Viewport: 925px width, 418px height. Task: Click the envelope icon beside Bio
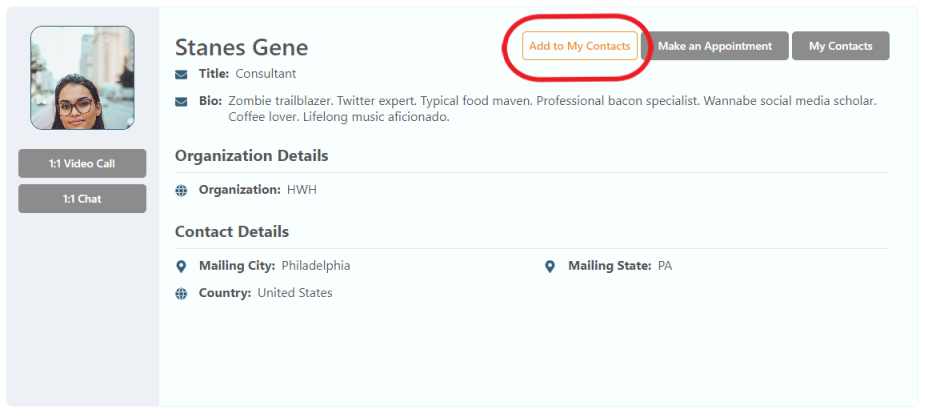pos(181,102)
